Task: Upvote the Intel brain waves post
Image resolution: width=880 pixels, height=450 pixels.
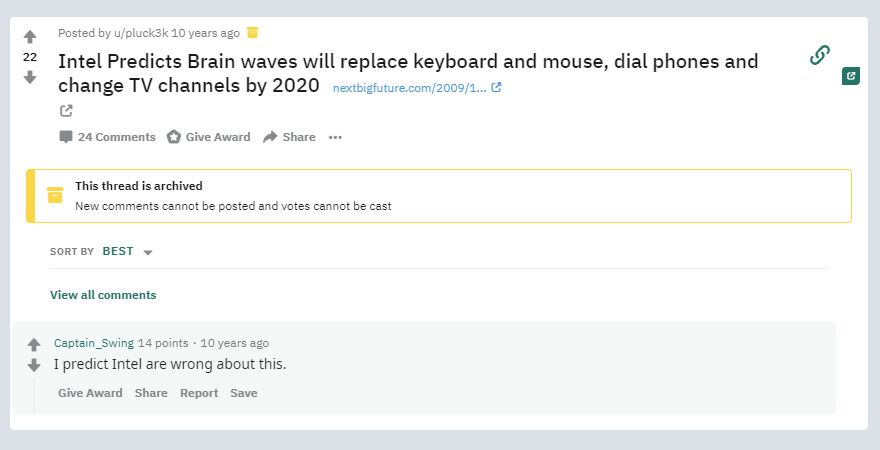Action: tap(30, 37)
